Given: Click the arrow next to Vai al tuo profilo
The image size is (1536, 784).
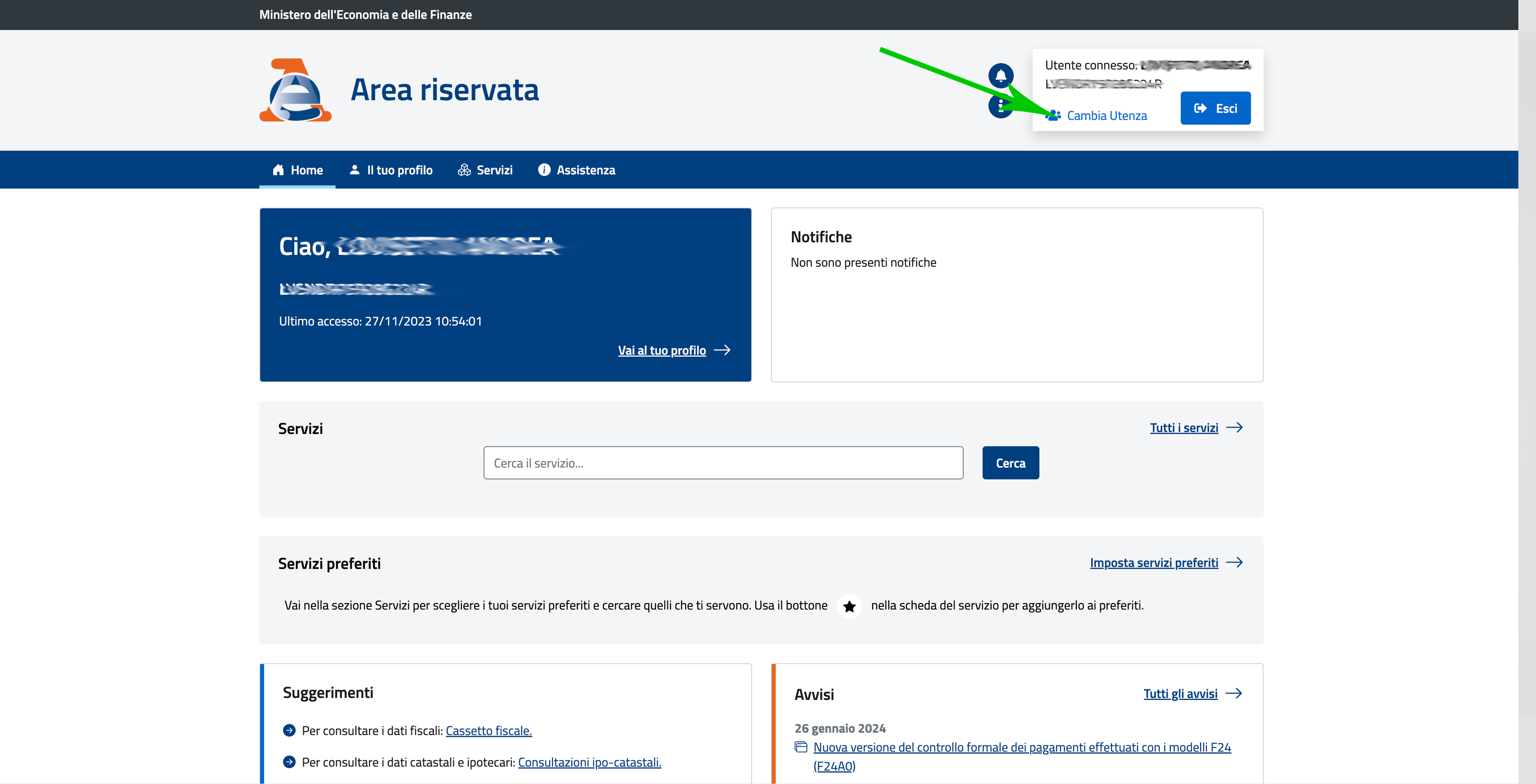Looking at the screenshot, I should coord(722,350).
